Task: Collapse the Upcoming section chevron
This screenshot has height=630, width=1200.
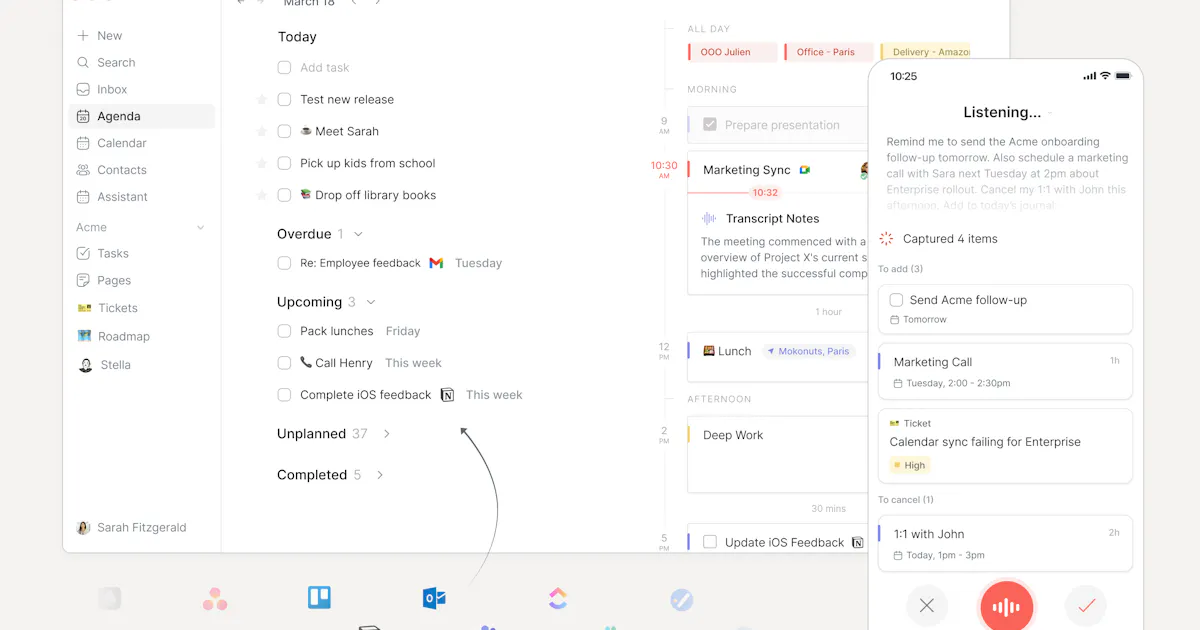Action: 371,302
